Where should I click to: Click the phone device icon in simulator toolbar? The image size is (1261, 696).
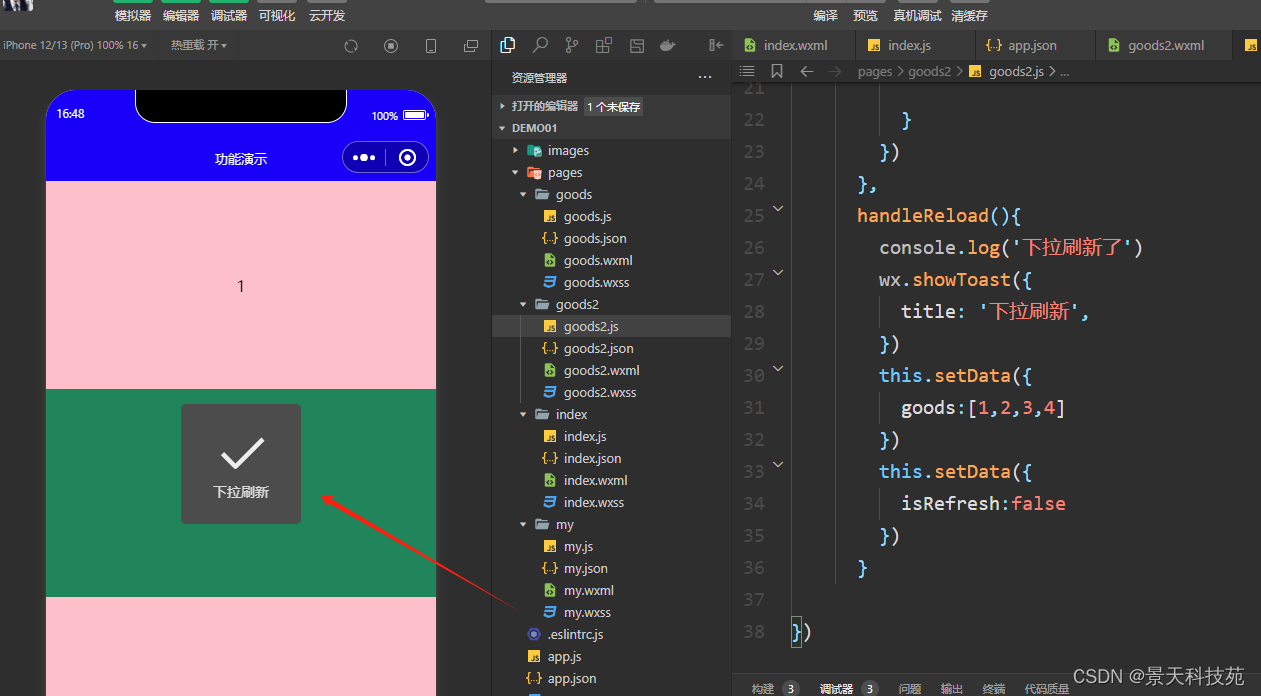tap(431, 46)
